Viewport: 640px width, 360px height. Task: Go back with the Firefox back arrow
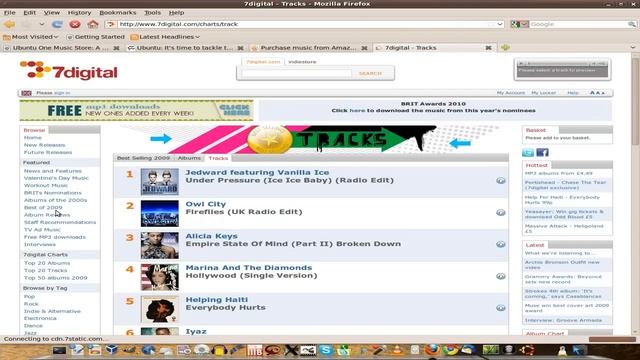click(9, 24)
